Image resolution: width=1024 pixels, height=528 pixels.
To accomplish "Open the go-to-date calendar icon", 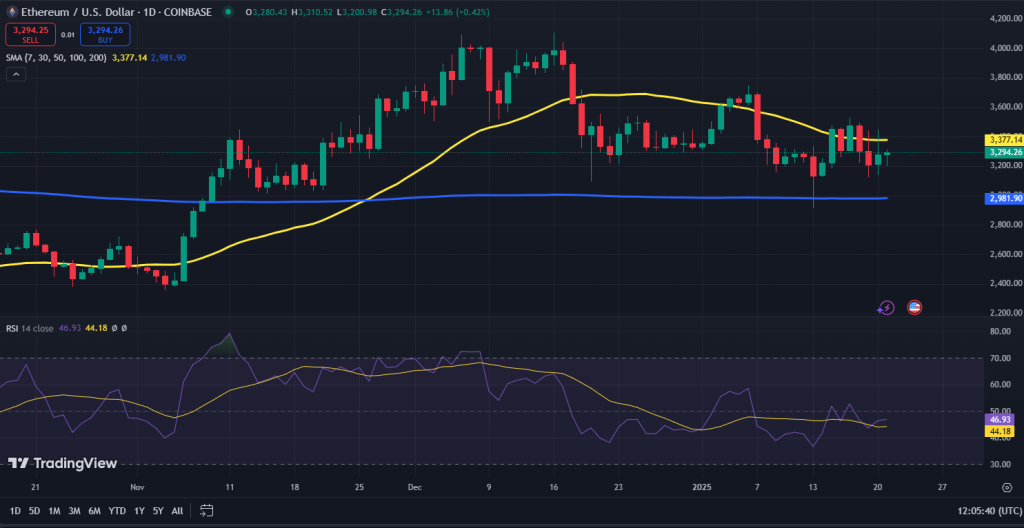I will point(207,510).
